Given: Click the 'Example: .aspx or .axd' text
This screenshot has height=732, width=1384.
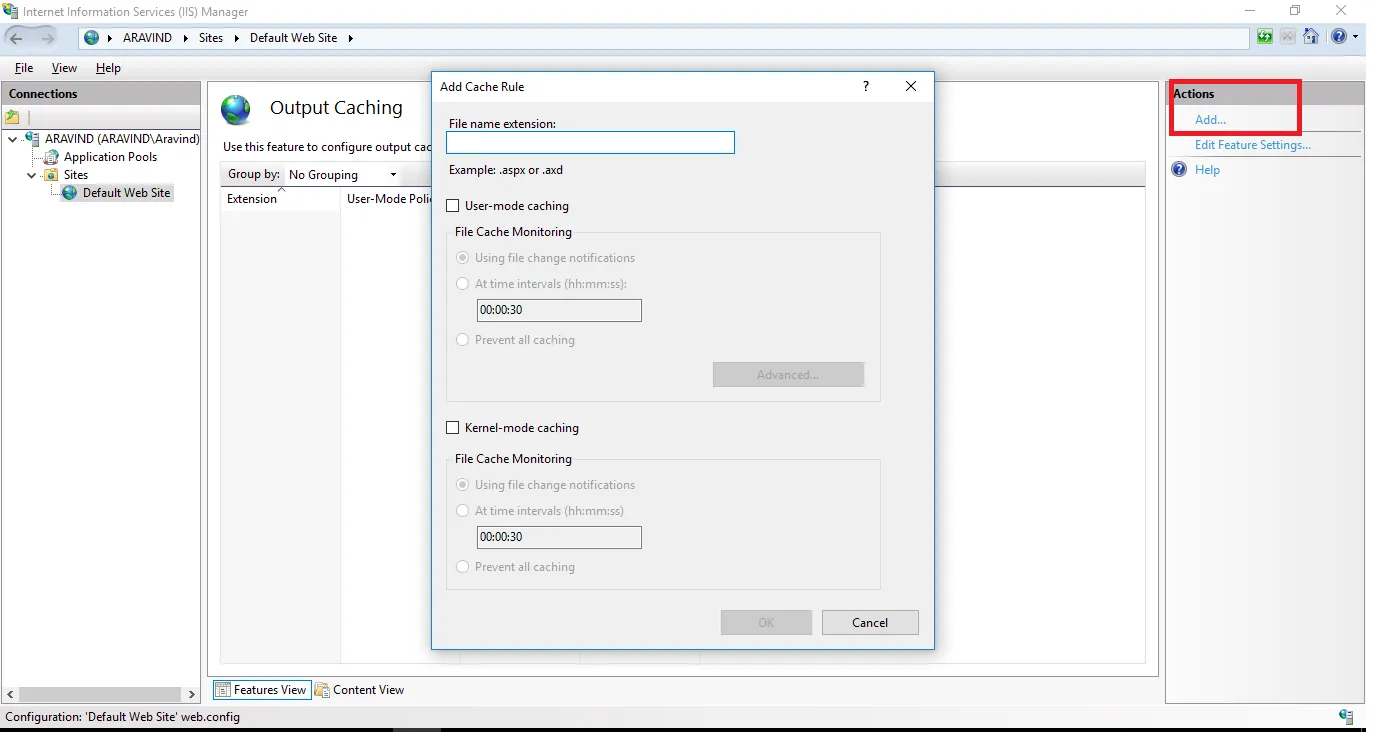Looking at the screenshot, I should pyautogui.click(x=506, y=170).
